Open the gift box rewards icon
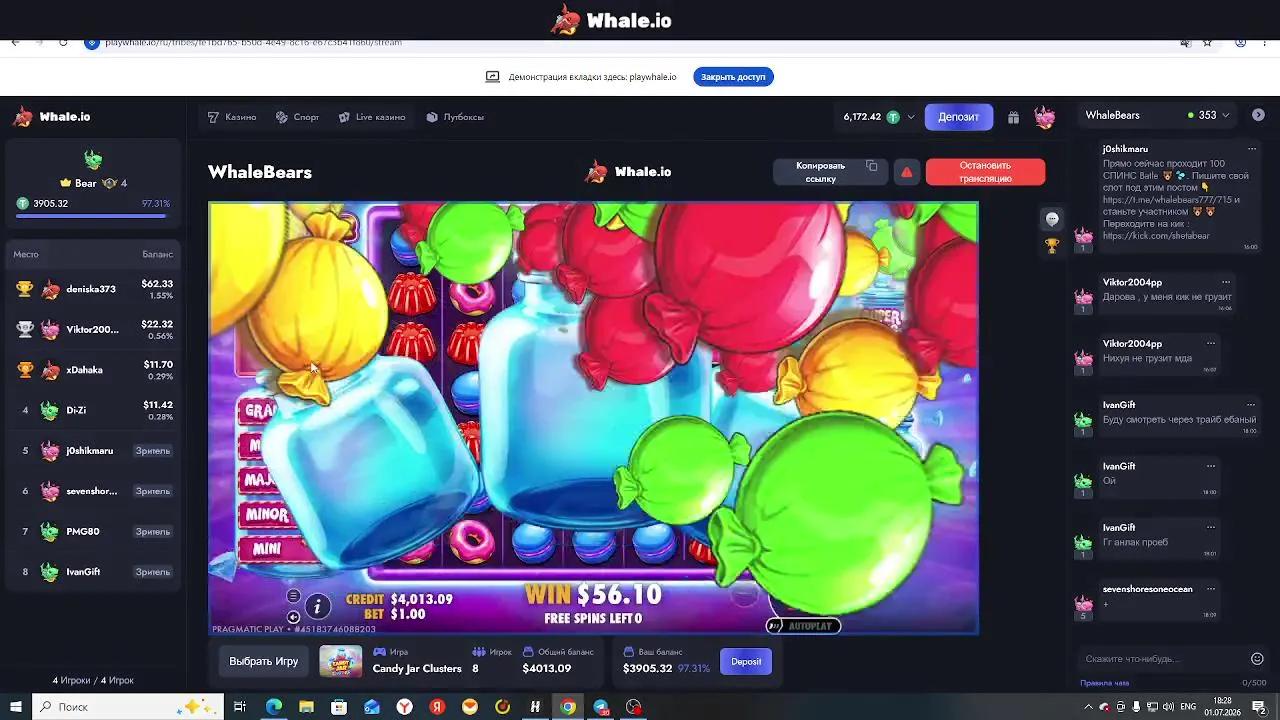 pos(1013,117)
